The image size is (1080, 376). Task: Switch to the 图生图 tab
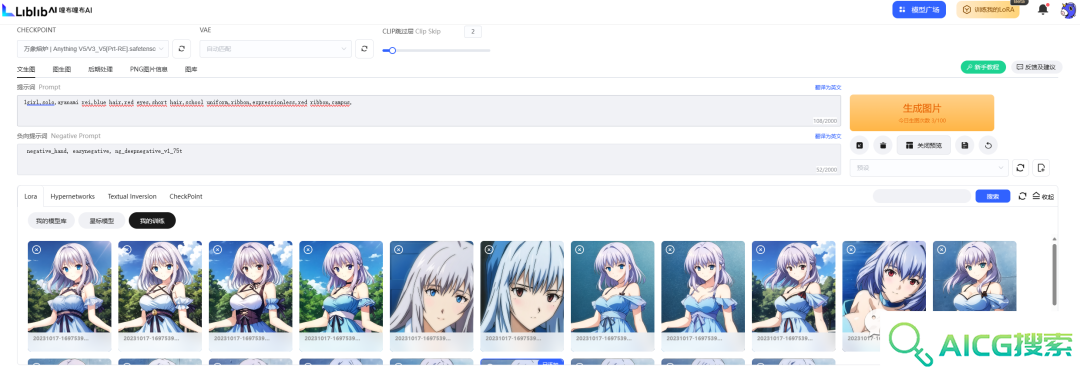[62, 69]
